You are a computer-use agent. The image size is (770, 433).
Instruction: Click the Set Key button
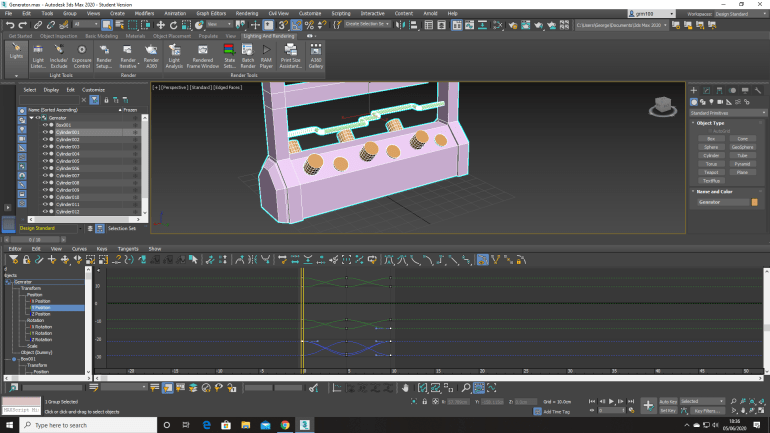pyautogui.click(x=668, y=411)
